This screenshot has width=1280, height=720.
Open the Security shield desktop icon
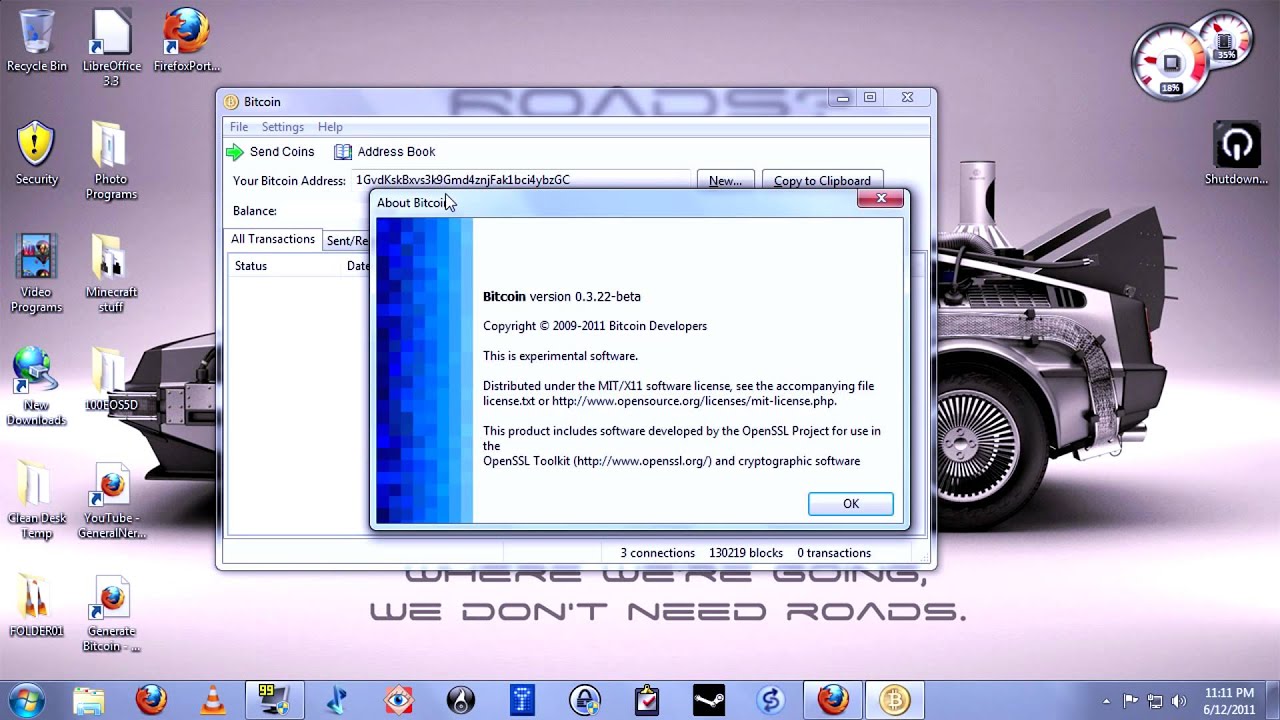[37, 153]
